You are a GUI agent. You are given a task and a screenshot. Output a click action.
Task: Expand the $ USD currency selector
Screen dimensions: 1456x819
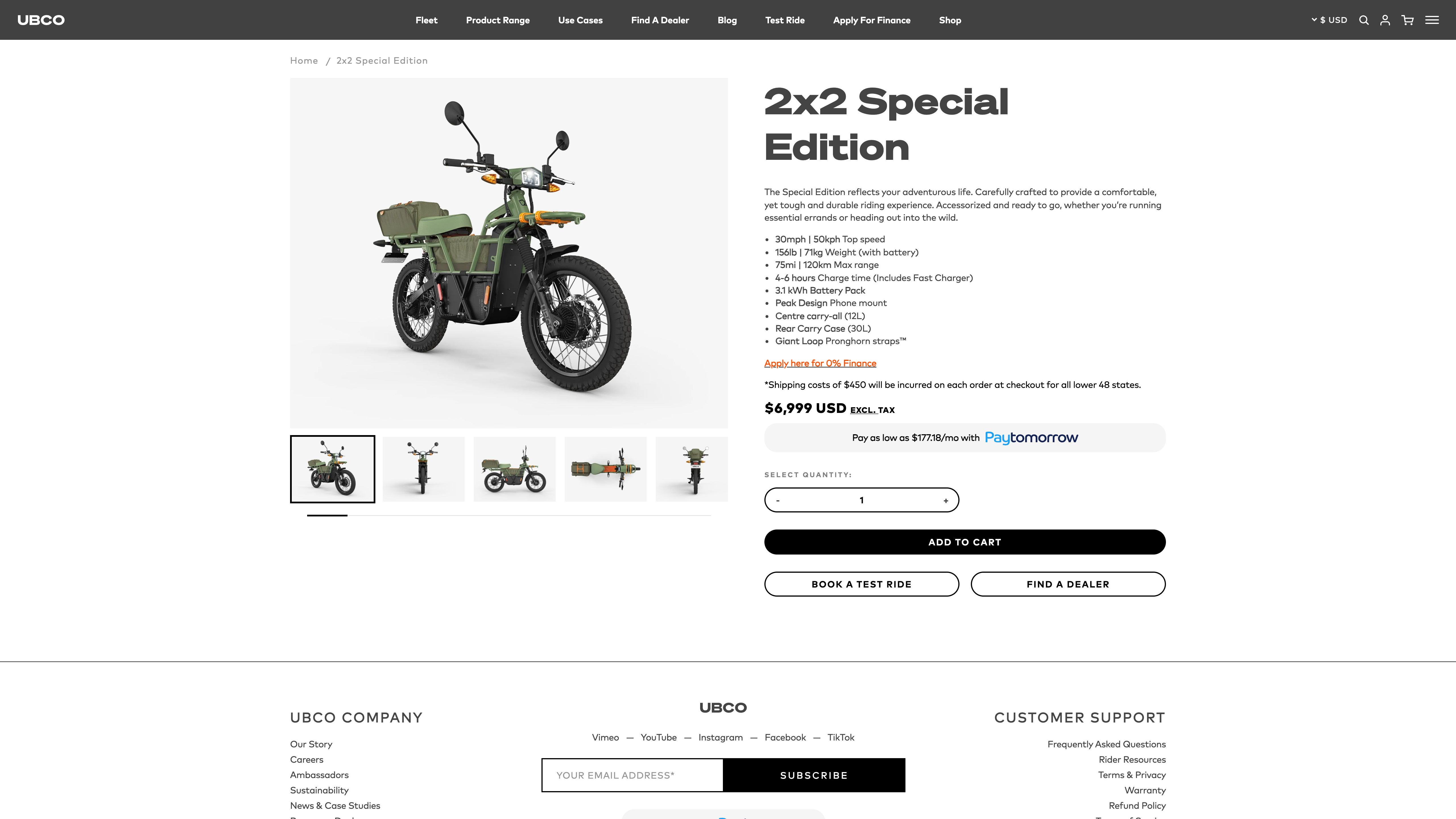pyautogui.click(x=1329, y=20)
